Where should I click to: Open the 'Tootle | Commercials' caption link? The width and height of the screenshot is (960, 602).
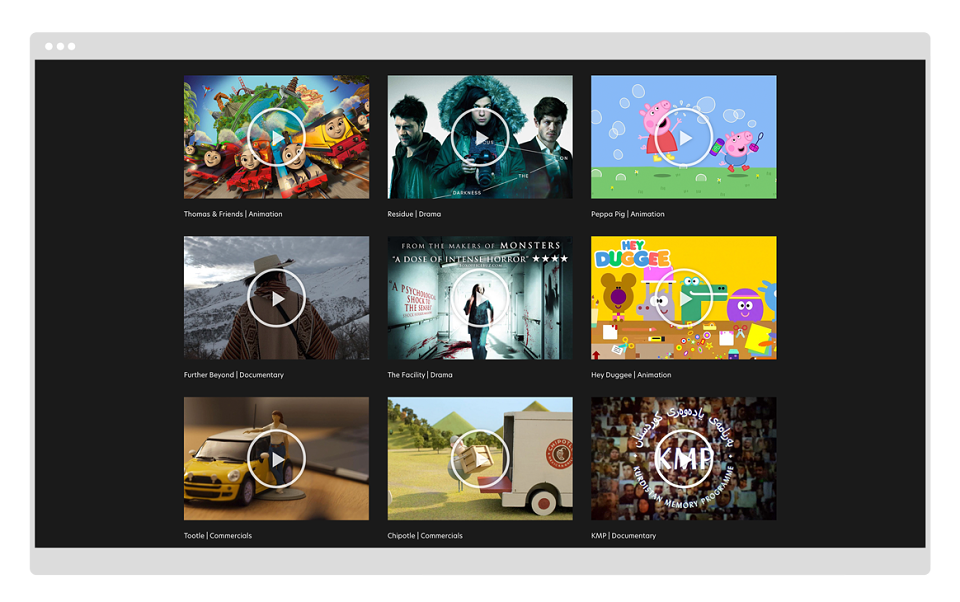tap(217, 536)
